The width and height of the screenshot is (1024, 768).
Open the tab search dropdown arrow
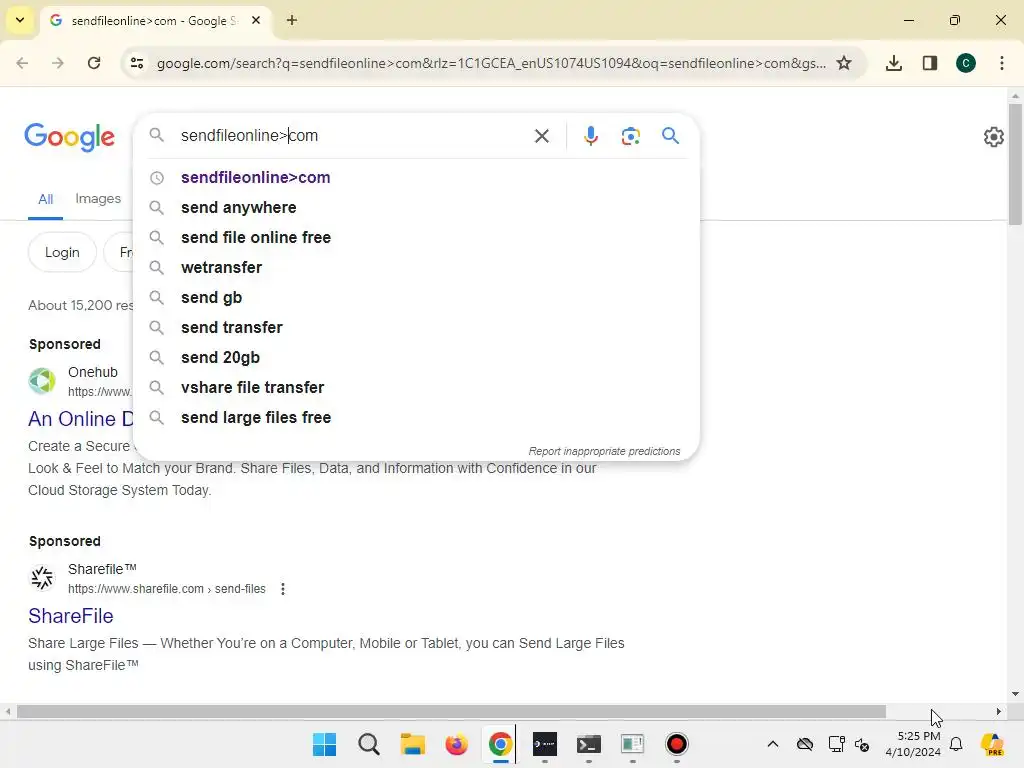(x=20, y=20)
